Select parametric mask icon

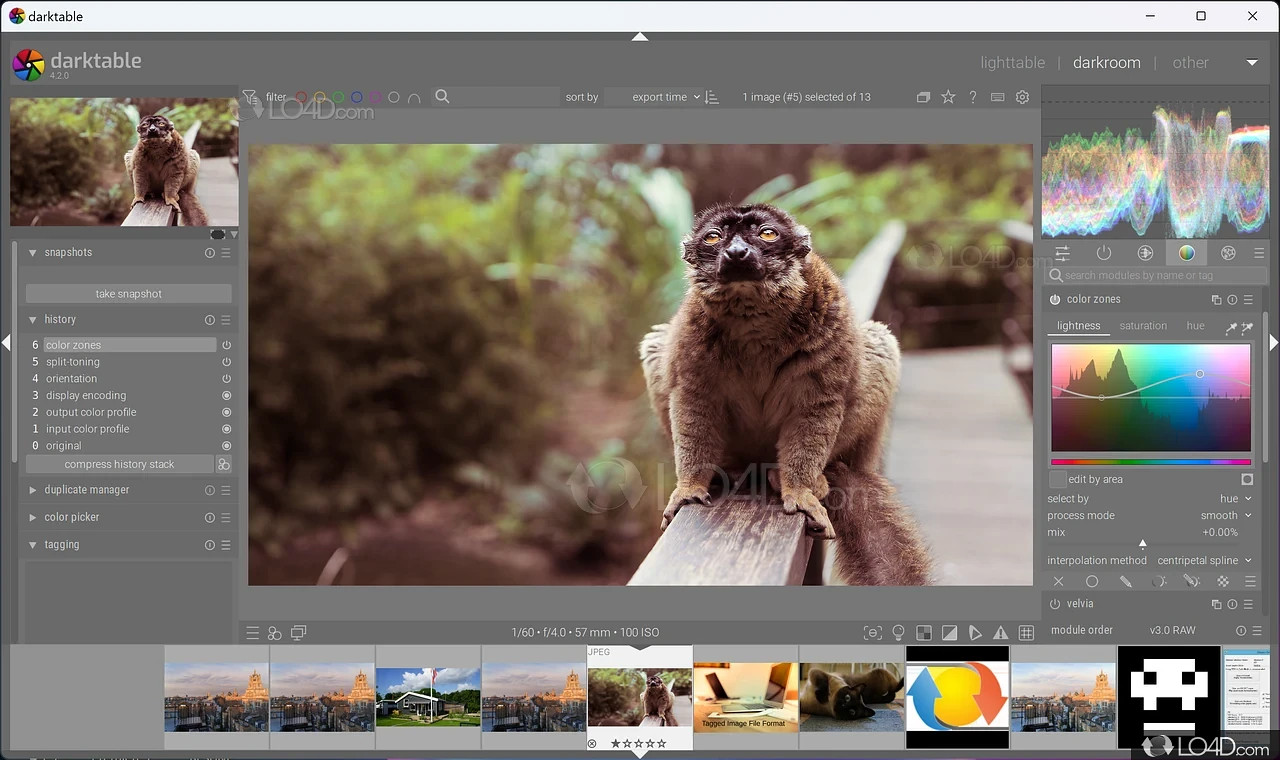1159,581
